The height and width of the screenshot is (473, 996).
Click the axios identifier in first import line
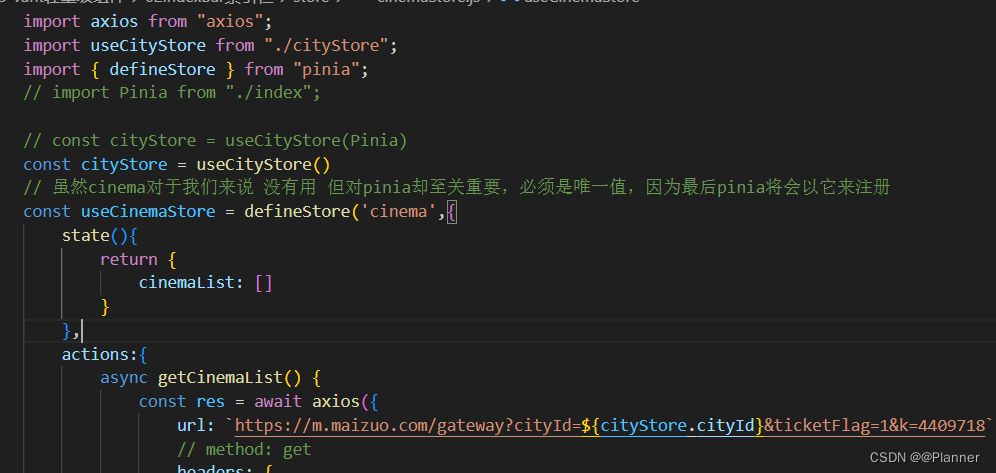[114, 22]
